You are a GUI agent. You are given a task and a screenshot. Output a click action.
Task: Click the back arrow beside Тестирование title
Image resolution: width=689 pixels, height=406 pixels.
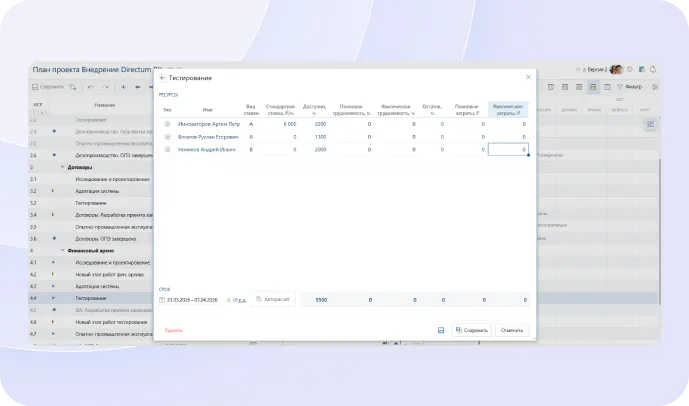tap(163, 77)
